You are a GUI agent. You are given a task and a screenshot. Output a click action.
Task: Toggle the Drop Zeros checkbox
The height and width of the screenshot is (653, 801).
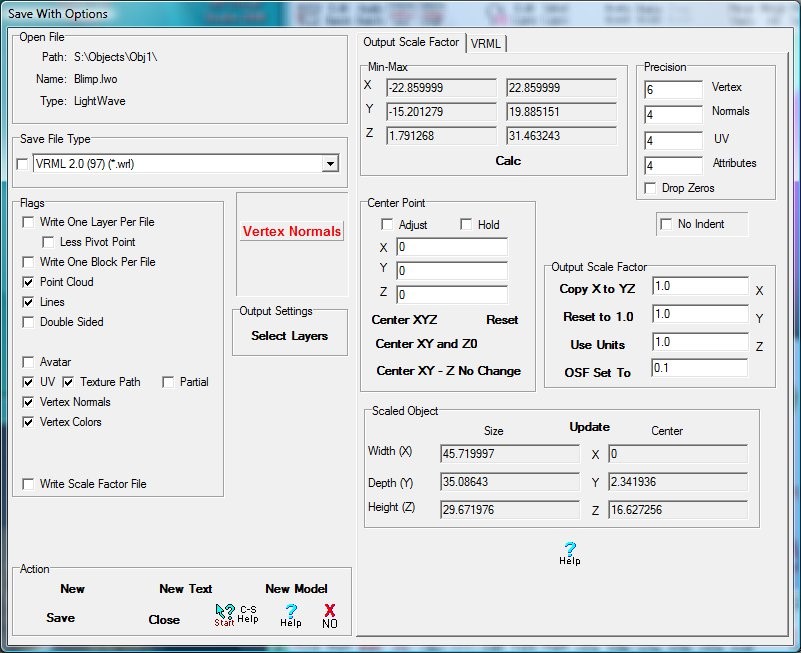click(652, 188)
